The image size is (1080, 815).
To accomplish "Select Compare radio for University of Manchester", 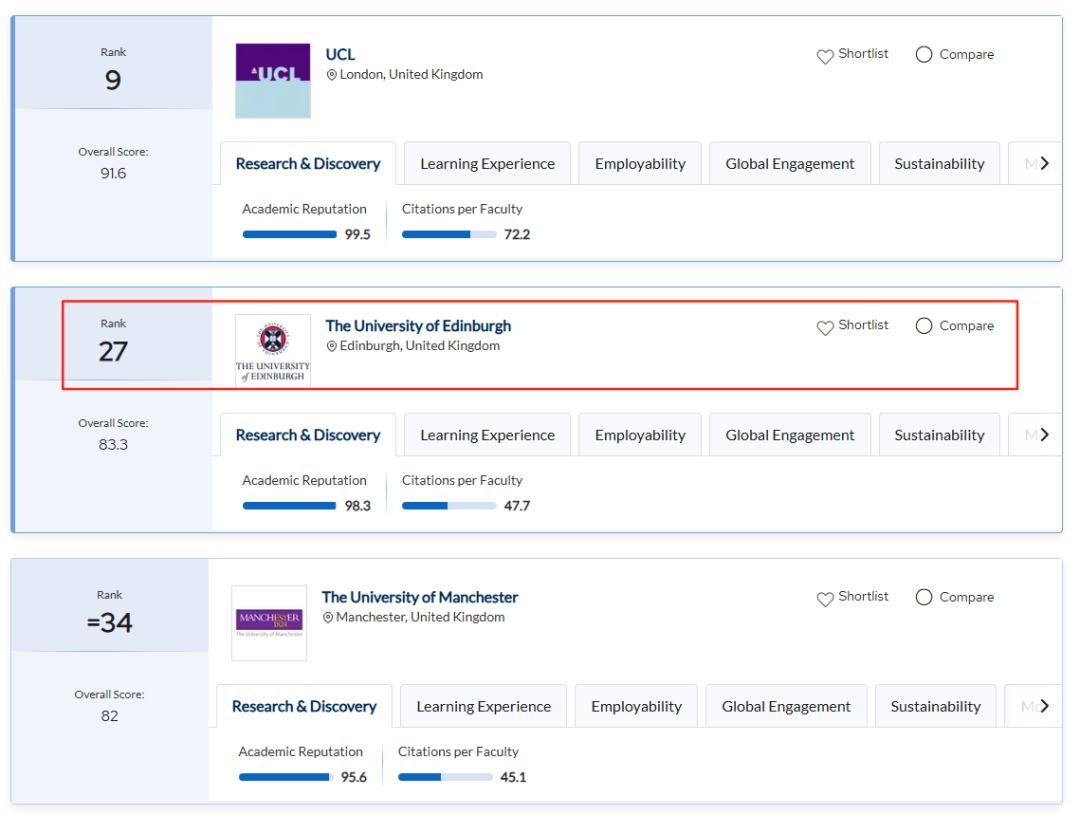I will tap(924, 597).
